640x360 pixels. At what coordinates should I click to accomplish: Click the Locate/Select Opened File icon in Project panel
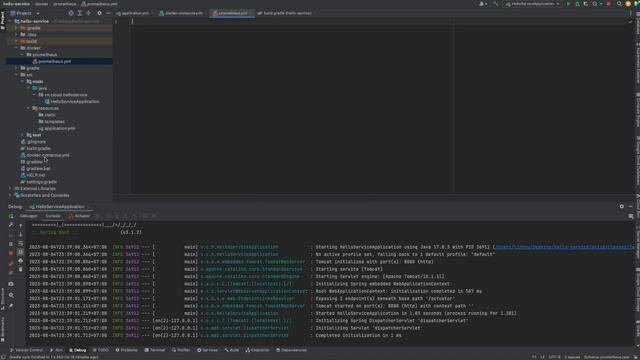pyautogui.click(x=71, y=13)
